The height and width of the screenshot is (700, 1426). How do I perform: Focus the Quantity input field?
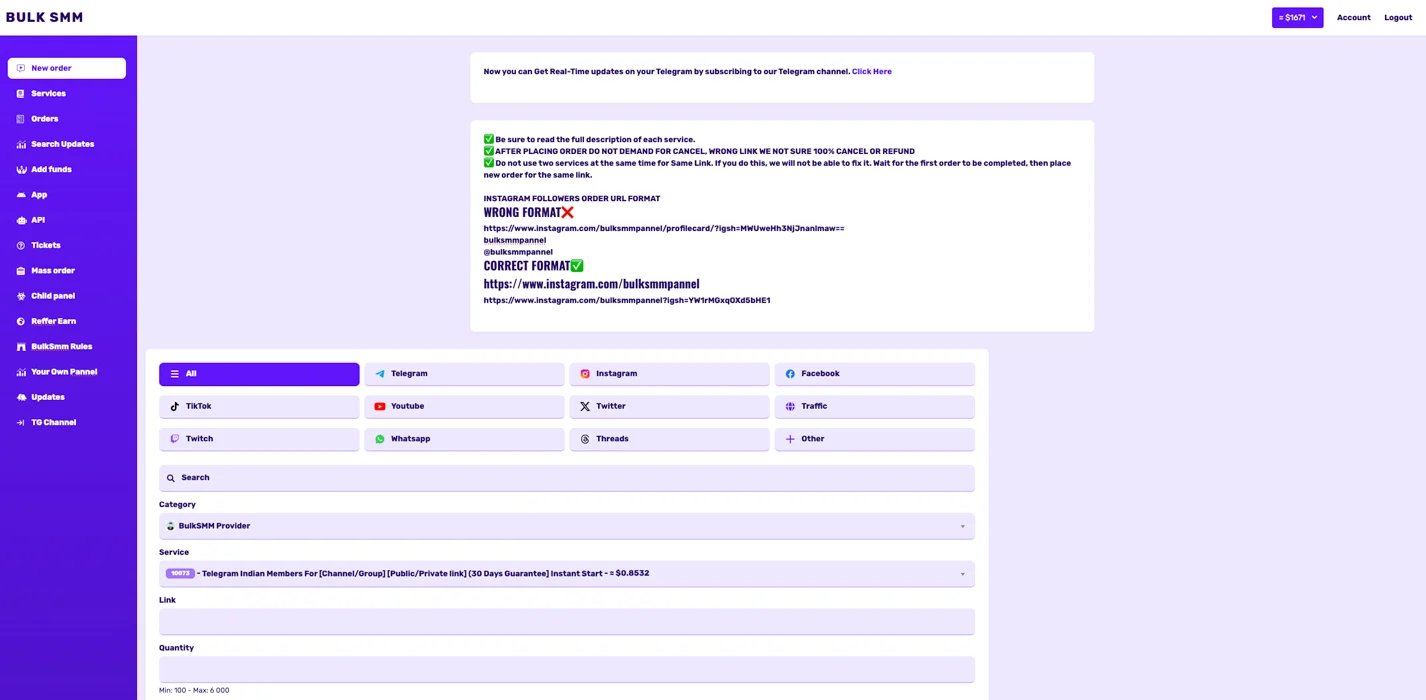[566, 669]
